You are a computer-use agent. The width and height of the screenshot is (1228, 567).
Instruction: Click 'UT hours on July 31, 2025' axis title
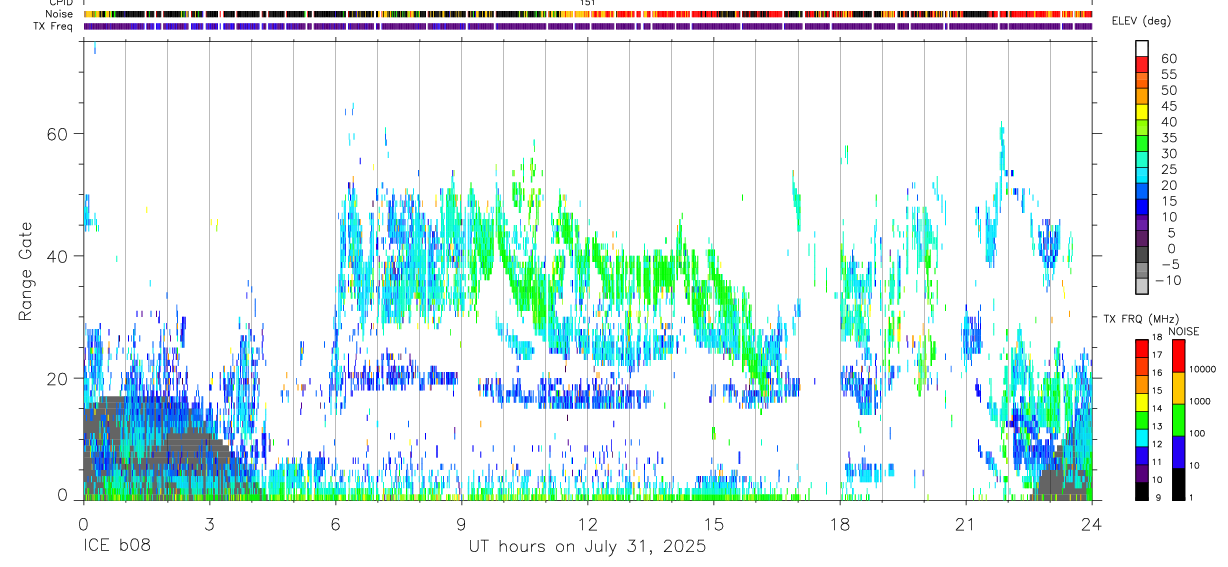tap(587, 547)
